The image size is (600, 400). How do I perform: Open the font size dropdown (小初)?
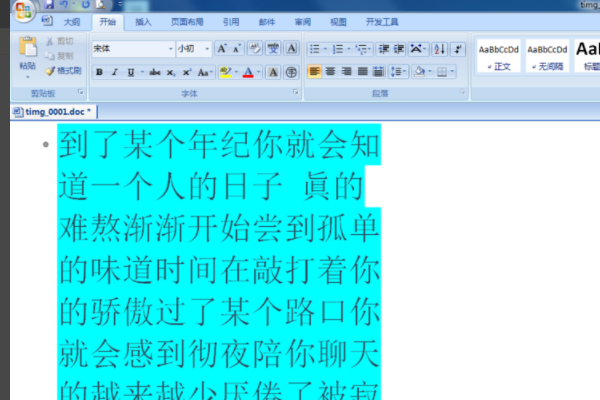pos(207,49)
